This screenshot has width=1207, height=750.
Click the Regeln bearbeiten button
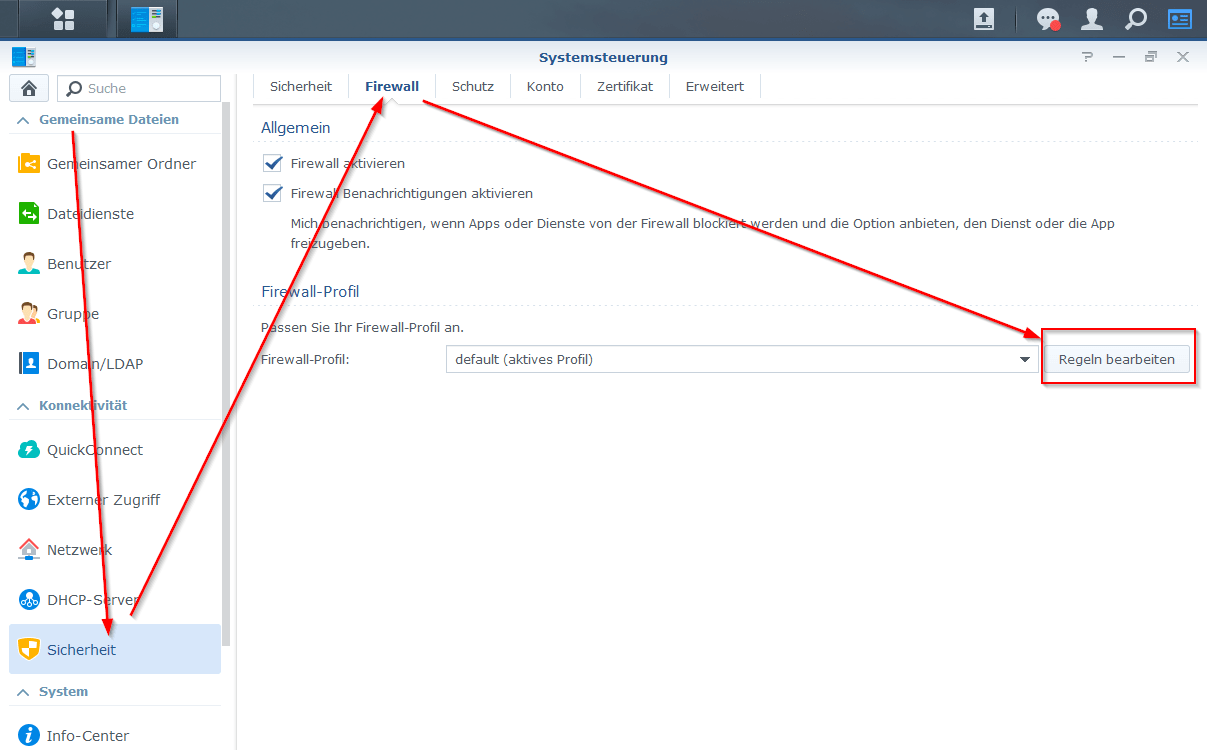tap(1117, 358)
